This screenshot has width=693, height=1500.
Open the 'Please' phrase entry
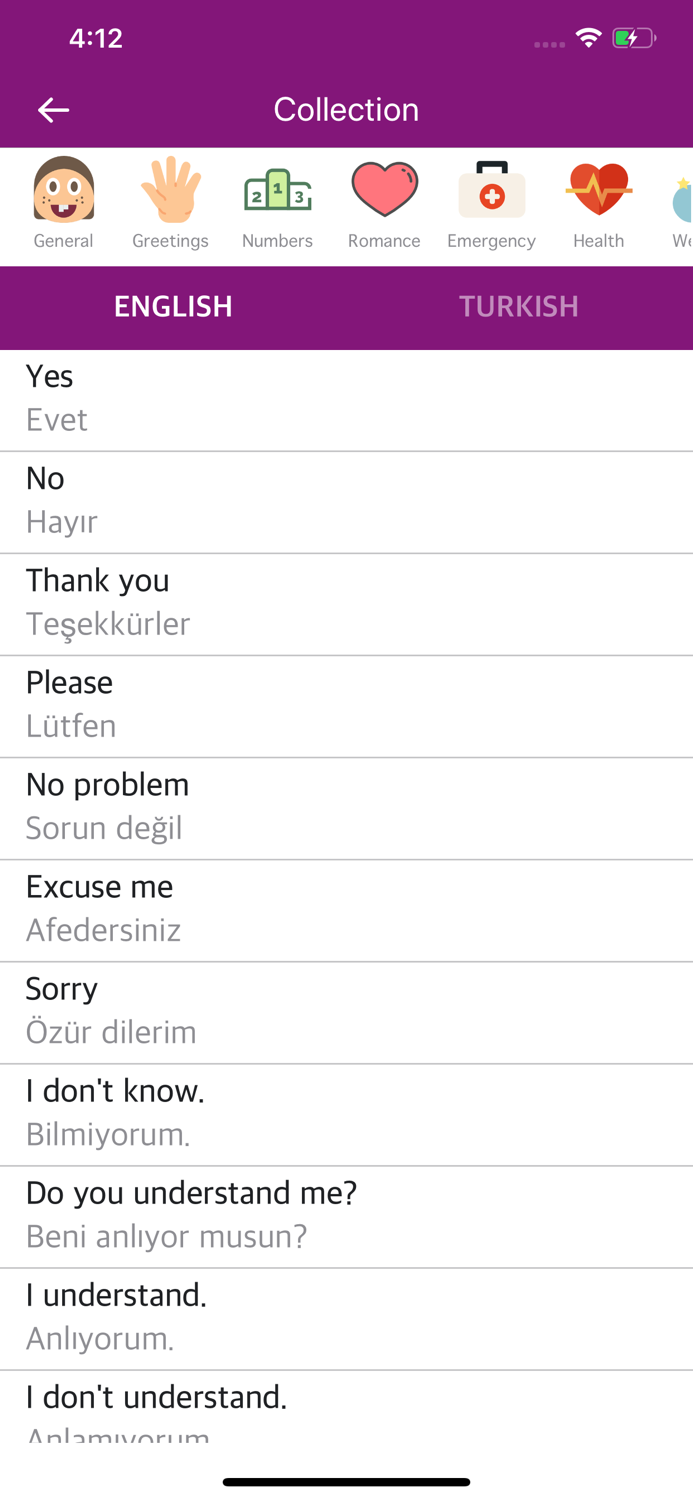[346, 704]
